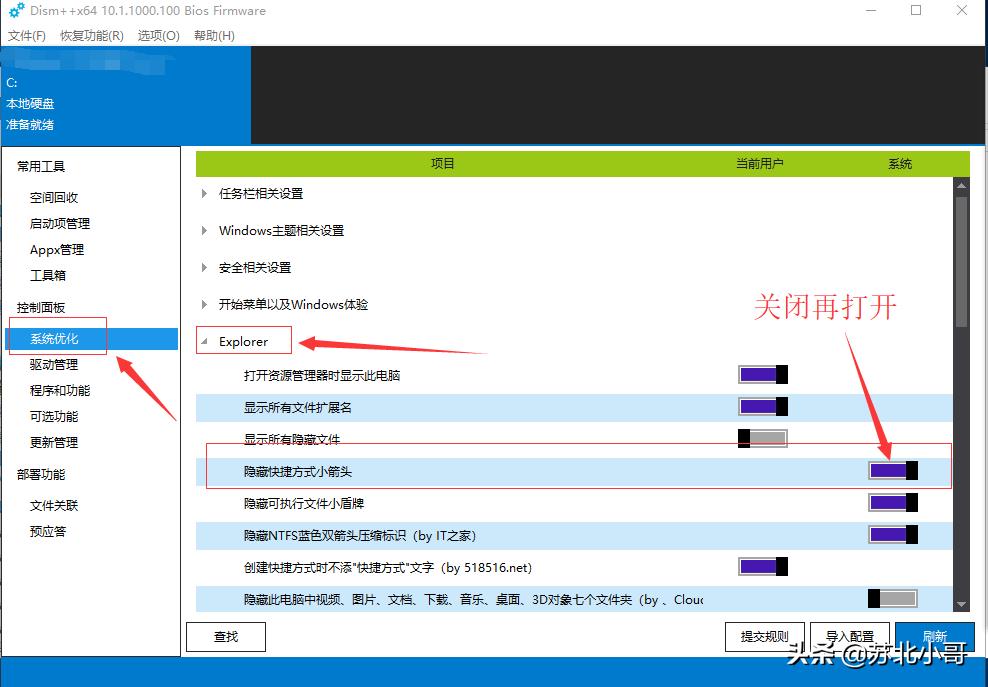Click 导入配置 to import settings
This screenshot has width=988, height=687.
point(850,636)
